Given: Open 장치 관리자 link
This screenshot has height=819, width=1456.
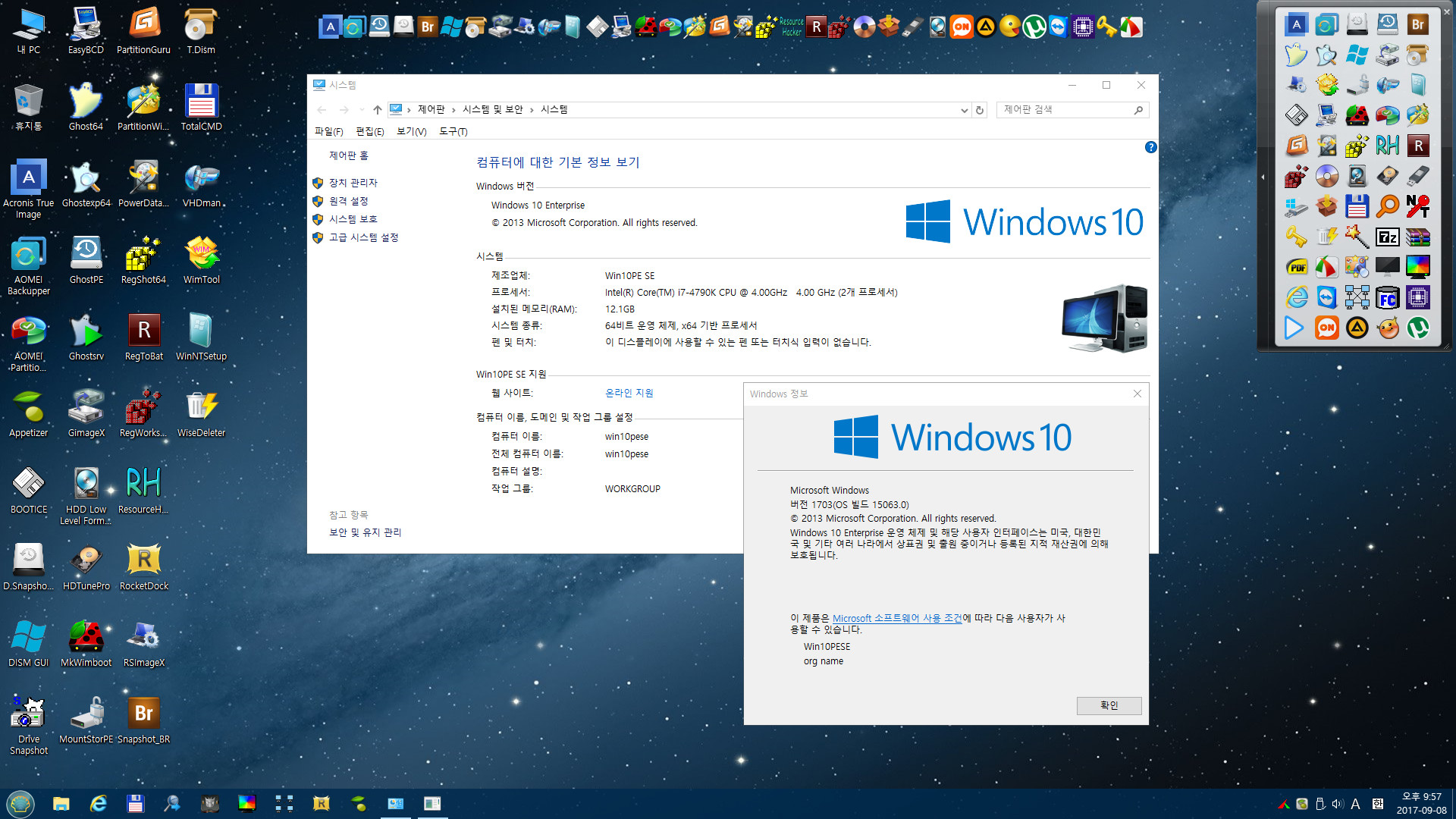Looking at the screenshot, I should pos(353,183).
